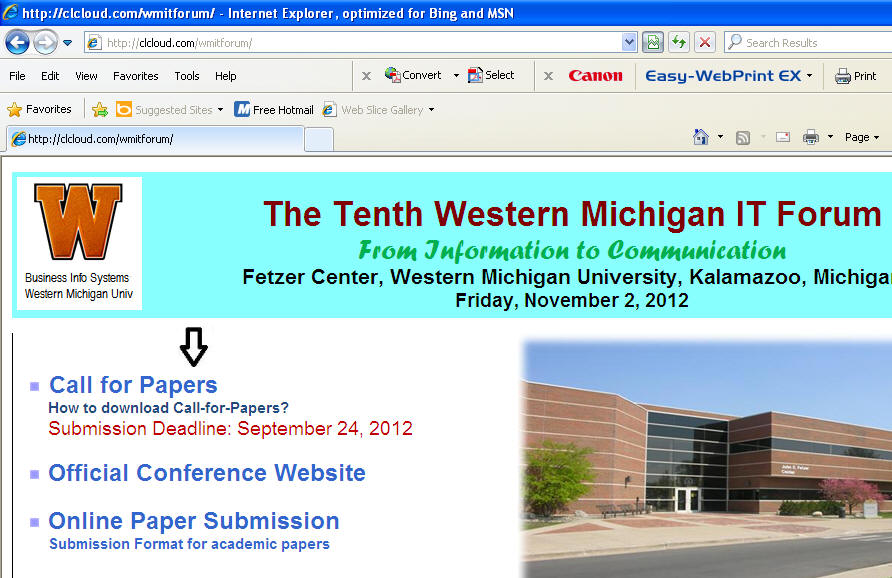Open a new blank tab
The height and width of the screenshot is (578, 892).
point(319,139)
